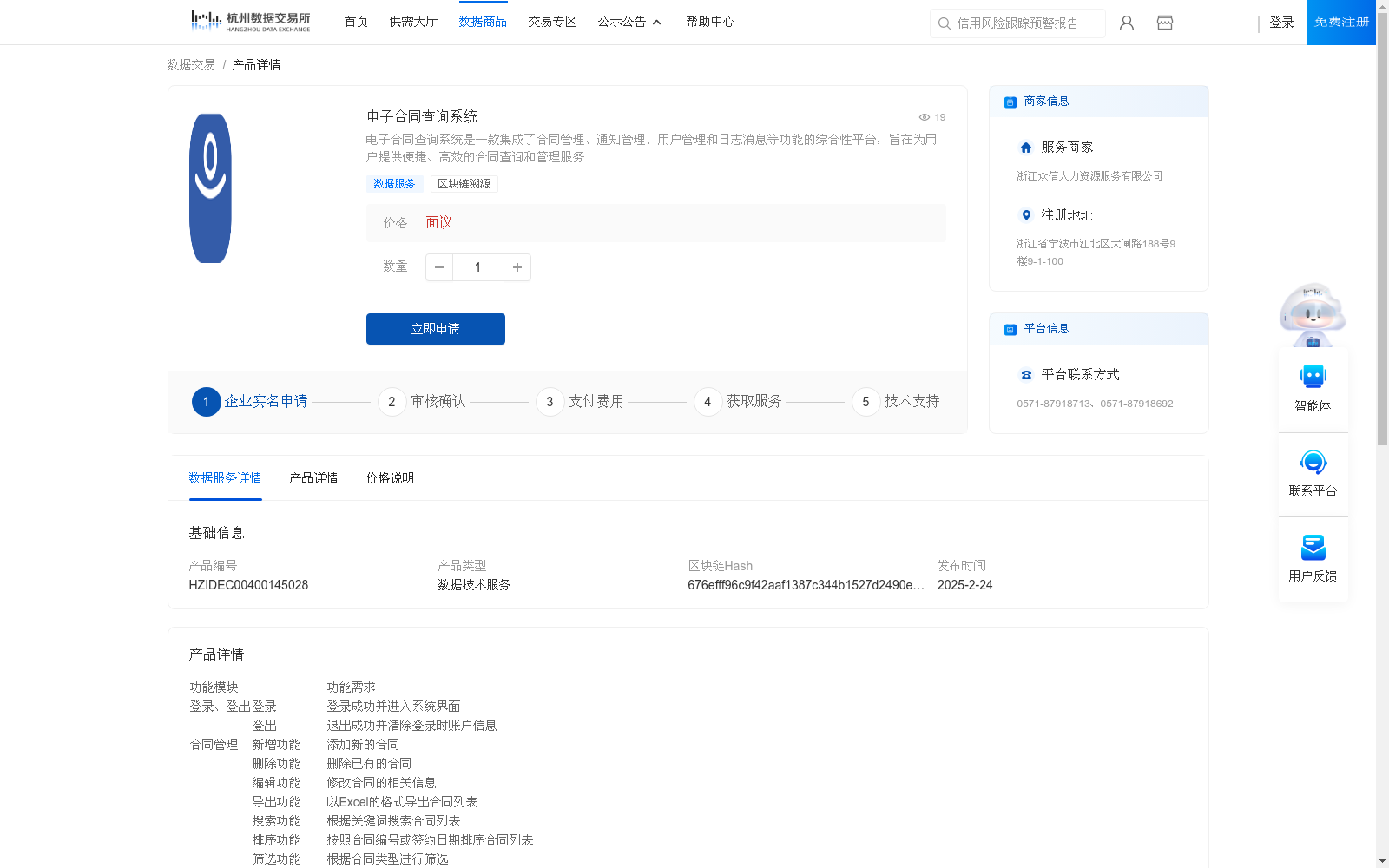Click the eye view-count icon
The width and height of the screenshot is (1389, 868).
click(x=925, y=117)
